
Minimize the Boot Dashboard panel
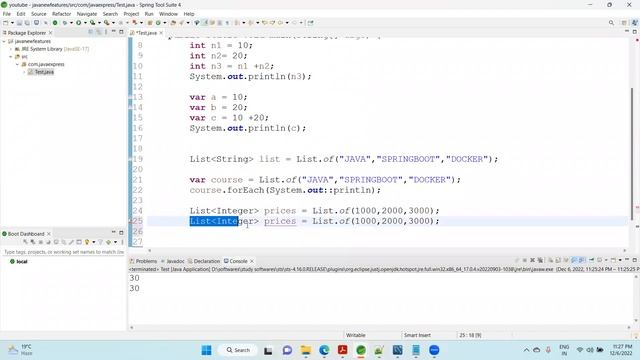[113, 233]
